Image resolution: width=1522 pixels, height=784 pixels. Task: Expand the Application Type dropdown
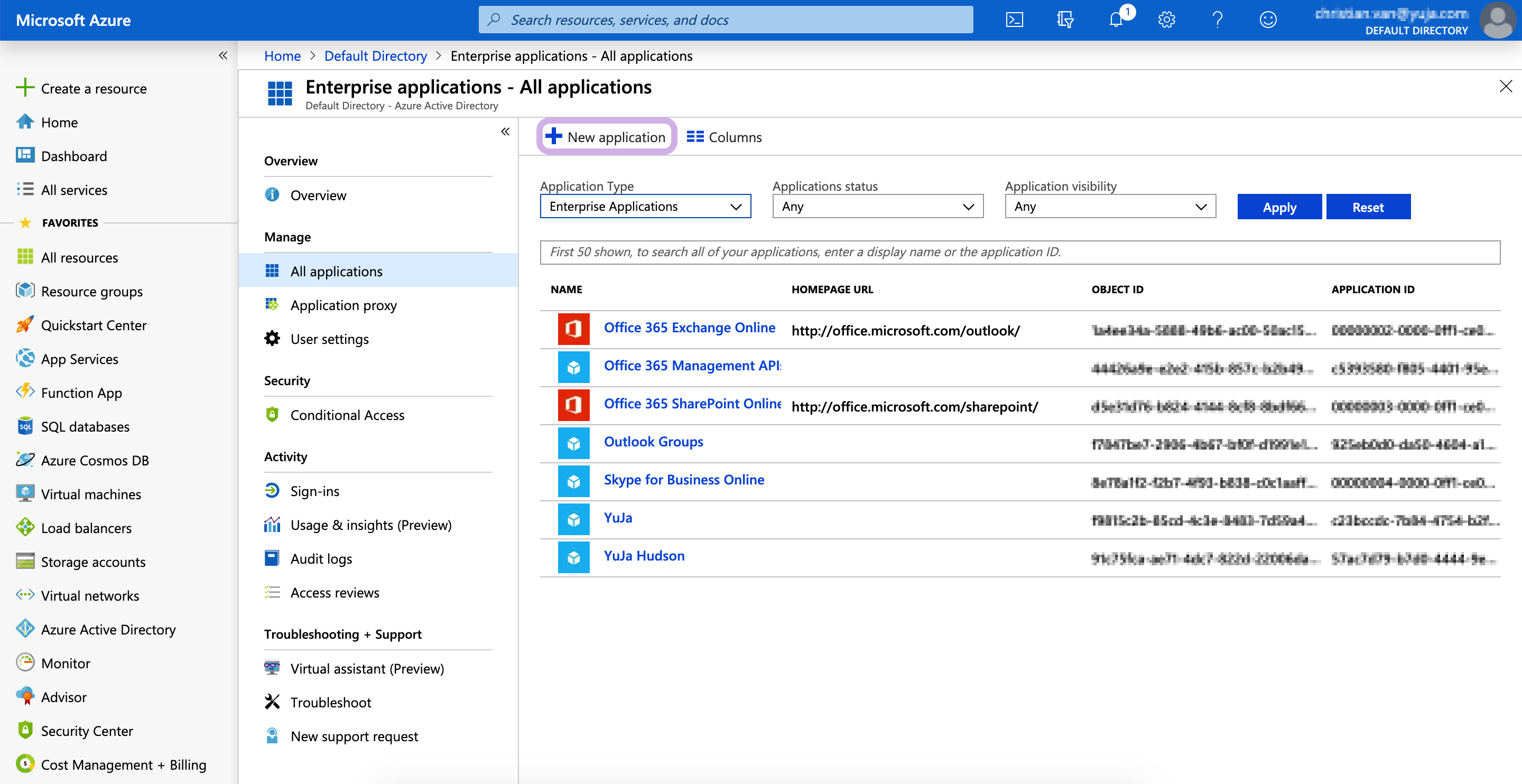(645, 207)
